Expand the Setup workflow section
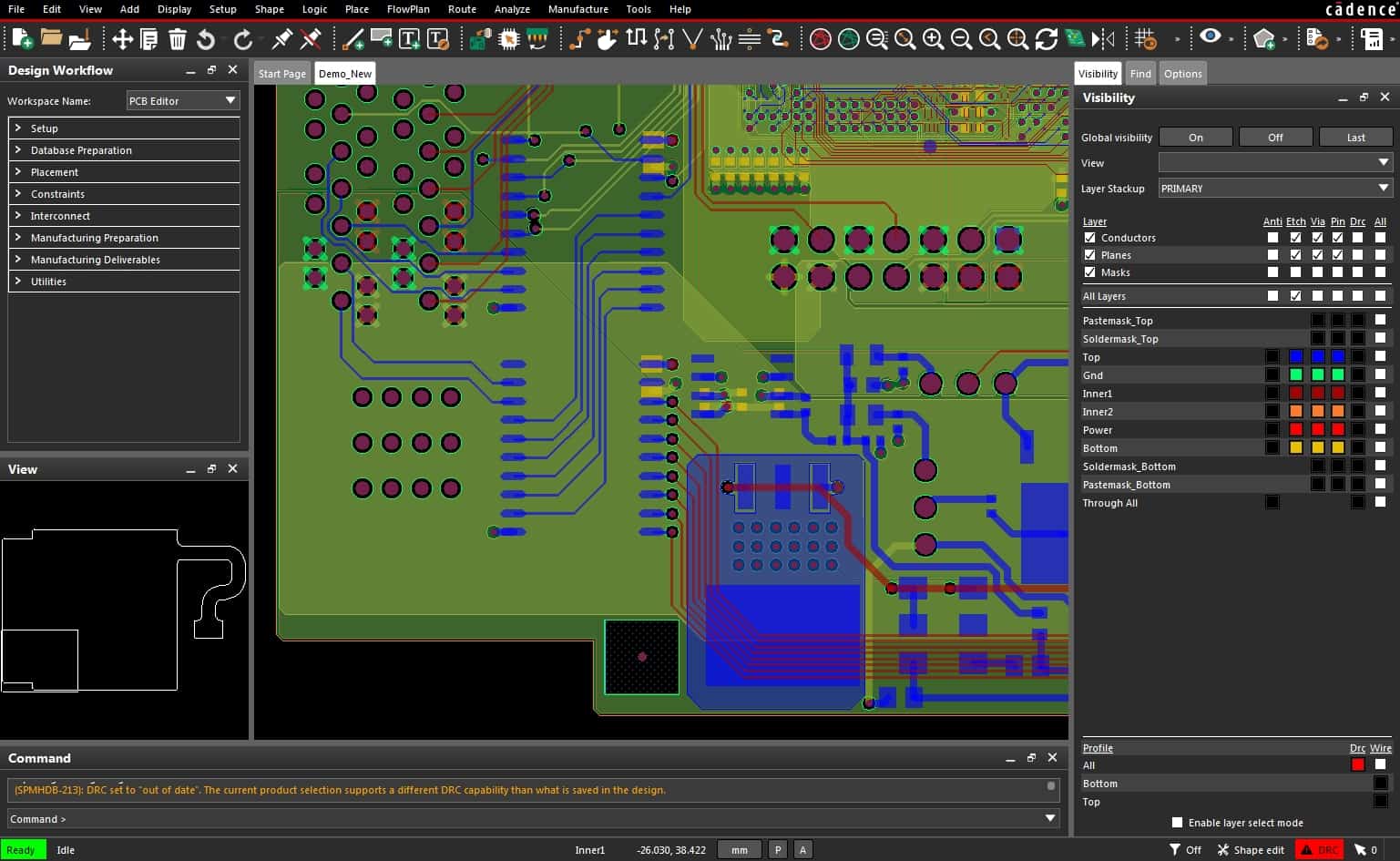The height and width of the screenshot is (861, 1400). pos(124,128)
